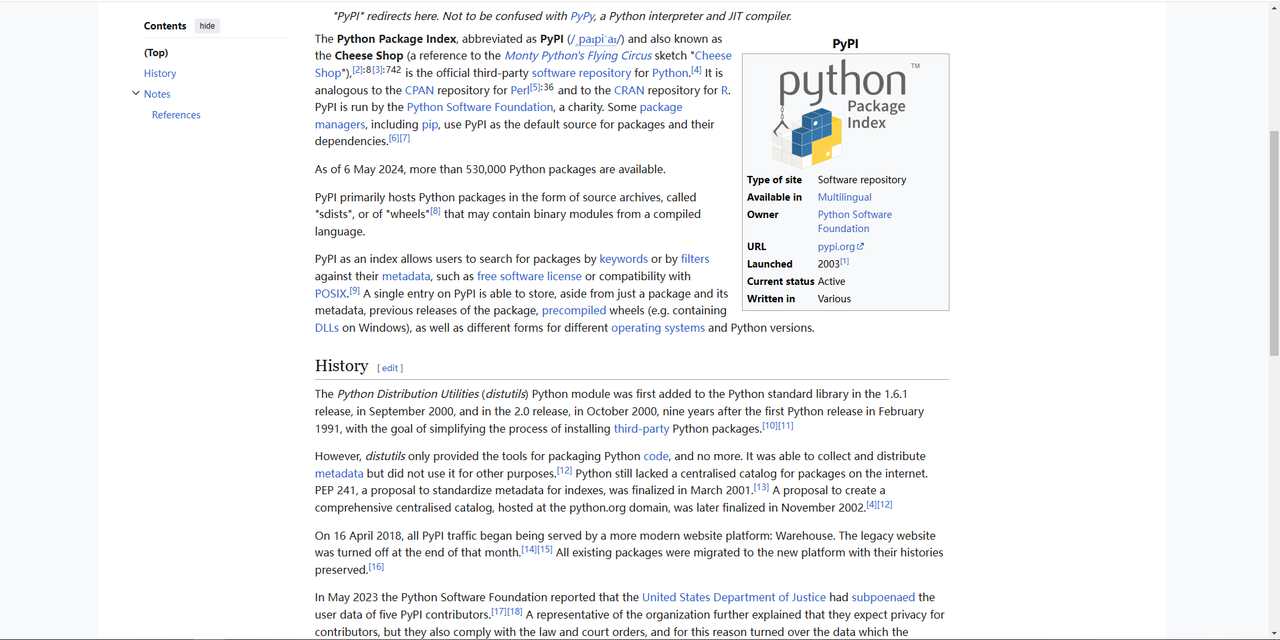Jump to (Top) in Contents

(x=156, y=53)
